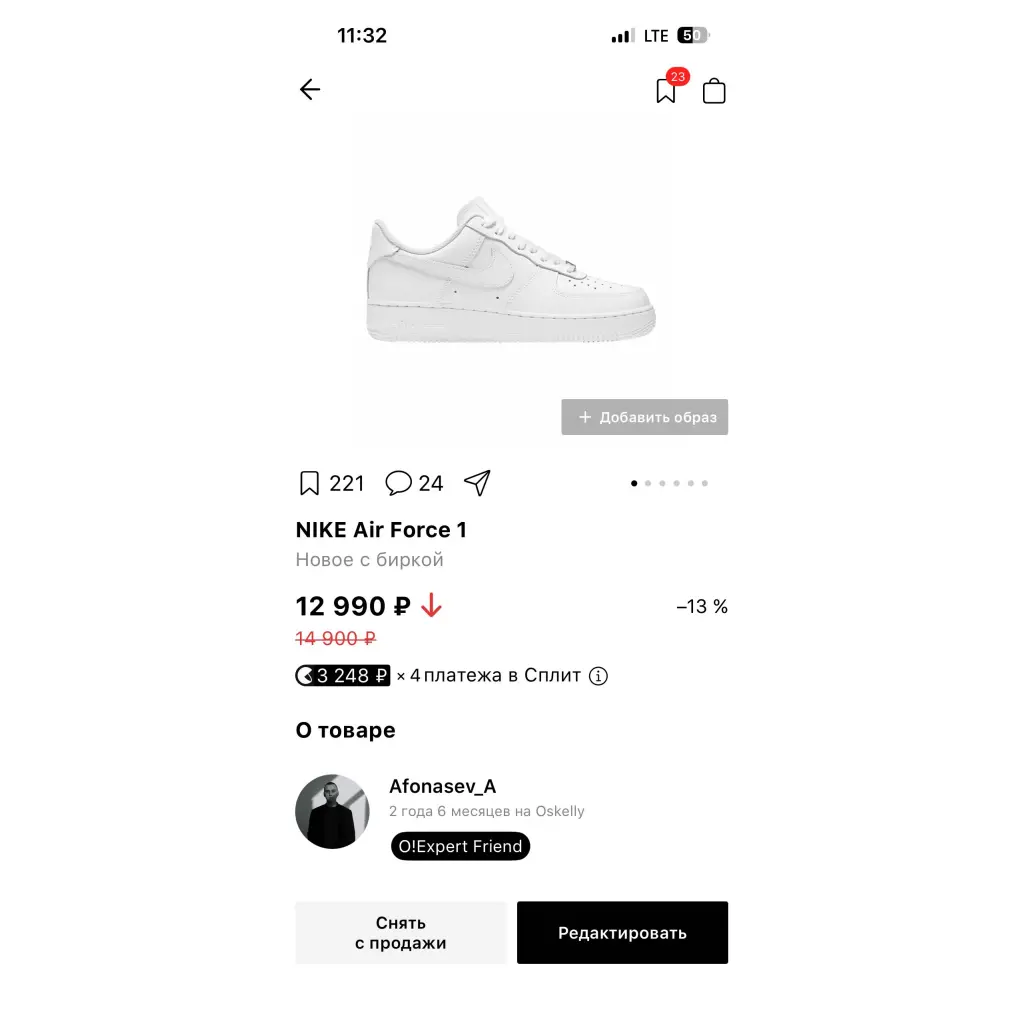The height and width of the screenshot is (1024, 1024).
Task: Click Снять с продажи button
Action: tap(401, 933)
